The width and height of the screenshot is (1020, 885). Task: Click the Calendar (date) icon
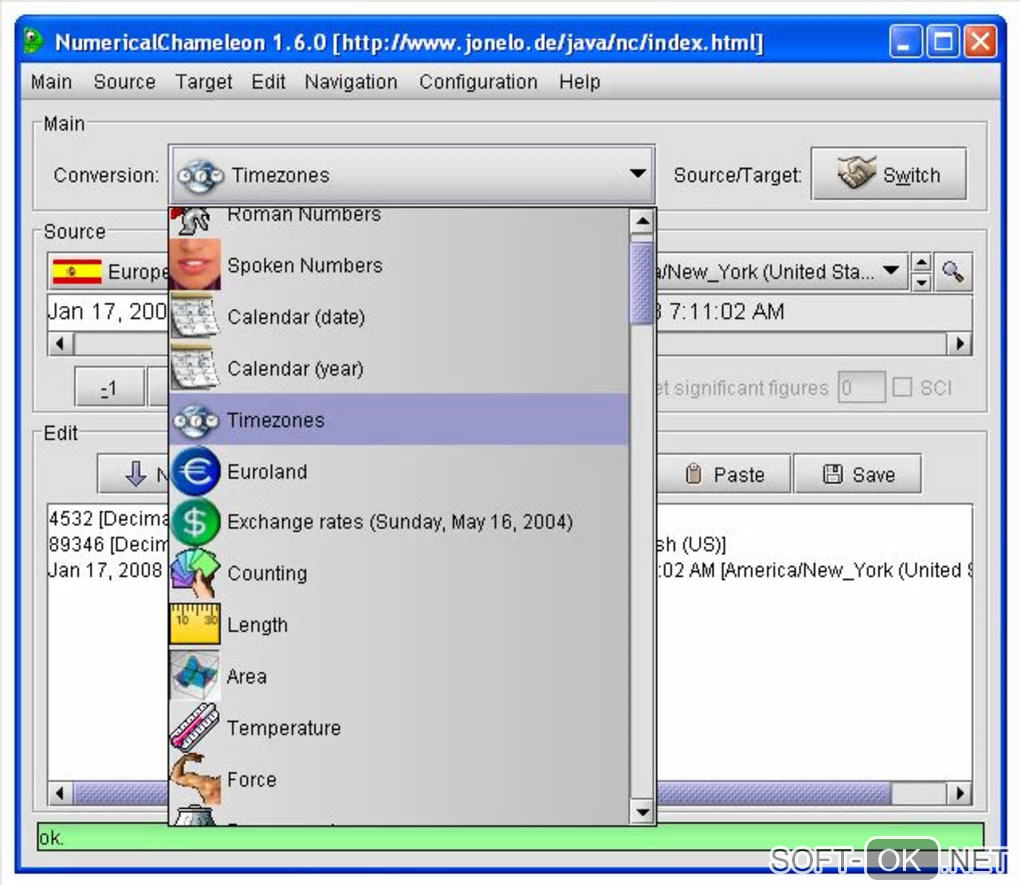pyautogui.click(x=195, y=316)
